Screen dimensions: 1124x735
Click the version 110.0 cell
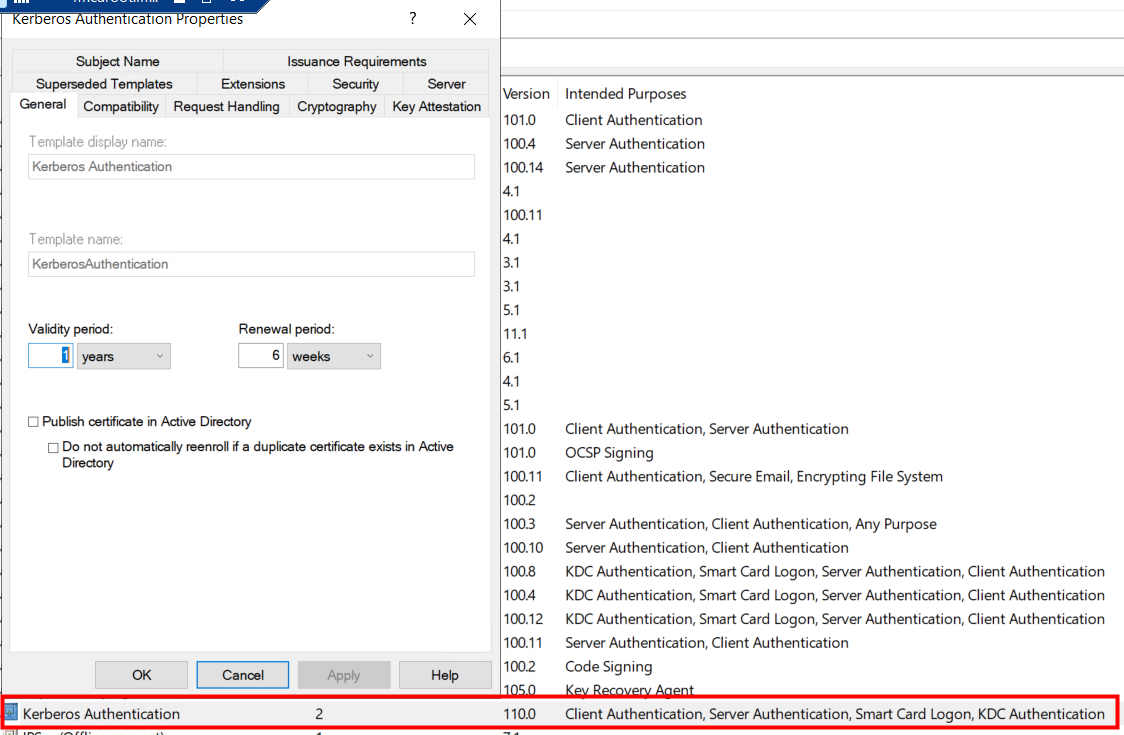click(x=520, y=713)
